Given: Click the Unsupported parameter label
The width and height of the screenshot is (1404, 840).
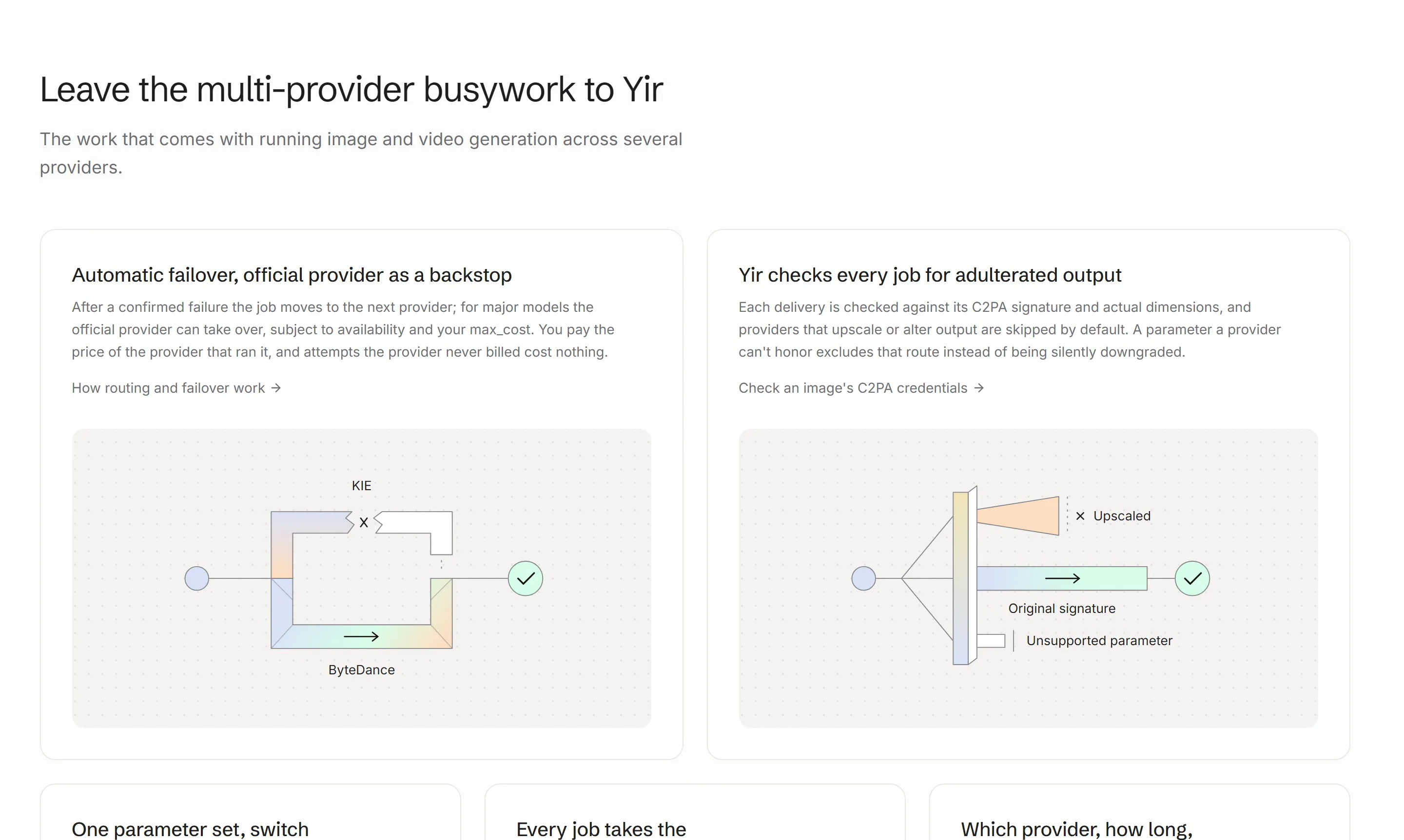Looking at the screenshot, I should (x=1099, y=641).
